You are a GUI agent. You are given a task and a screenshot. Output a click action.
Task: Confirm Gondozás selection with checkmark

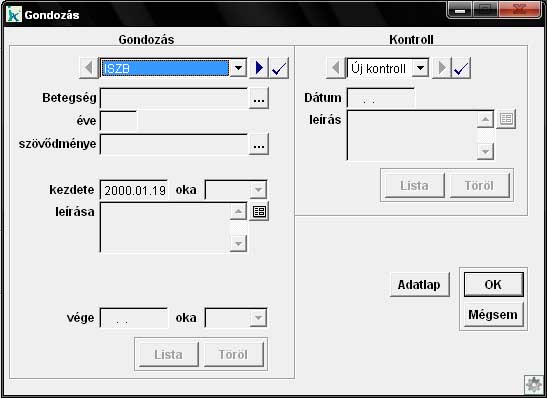pyautogui.click(x=279, y=68)
